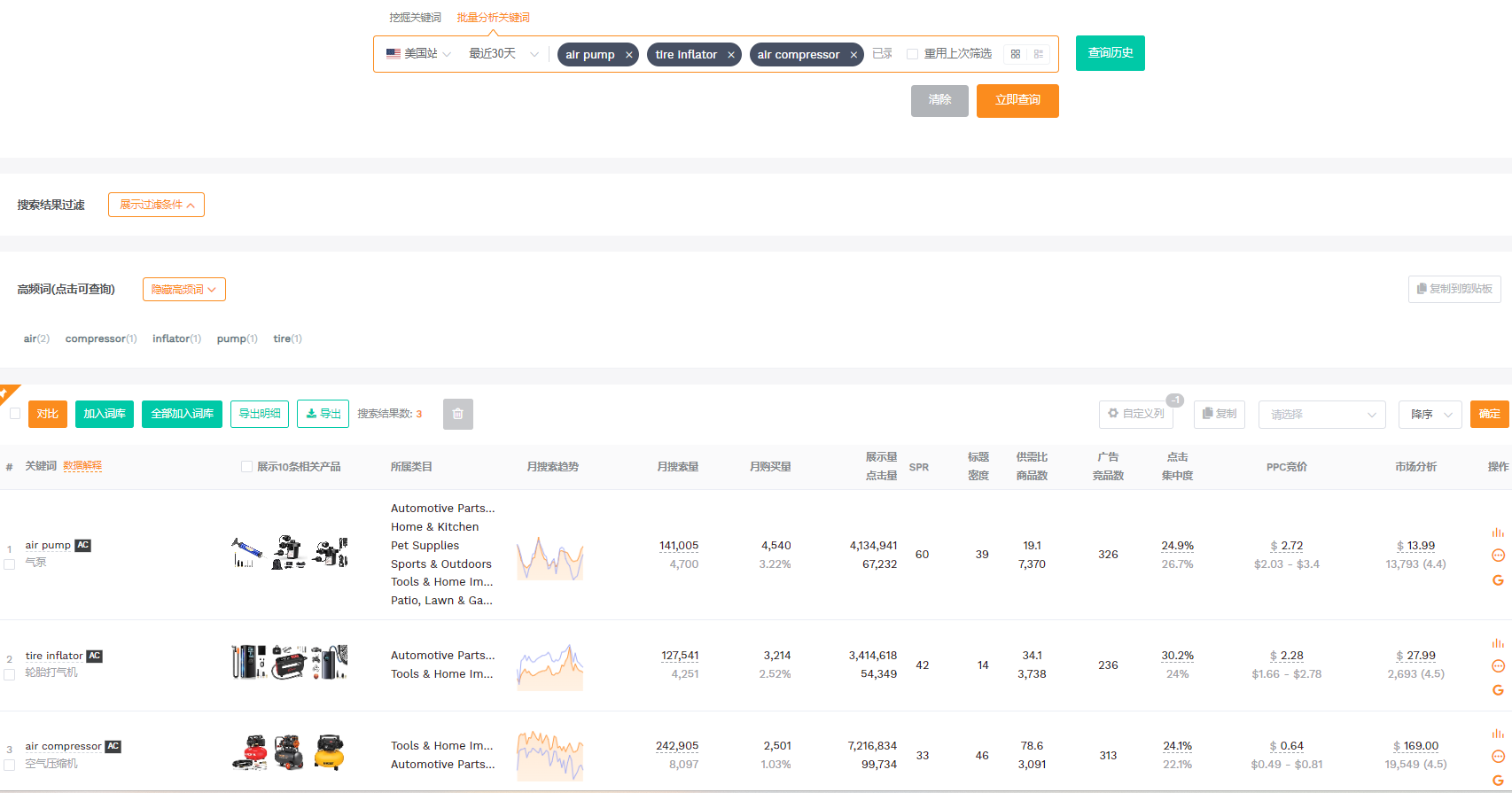This screenshot has height=793, width=1512.
Task: Click the orange compare button
Action: [47, 414]
